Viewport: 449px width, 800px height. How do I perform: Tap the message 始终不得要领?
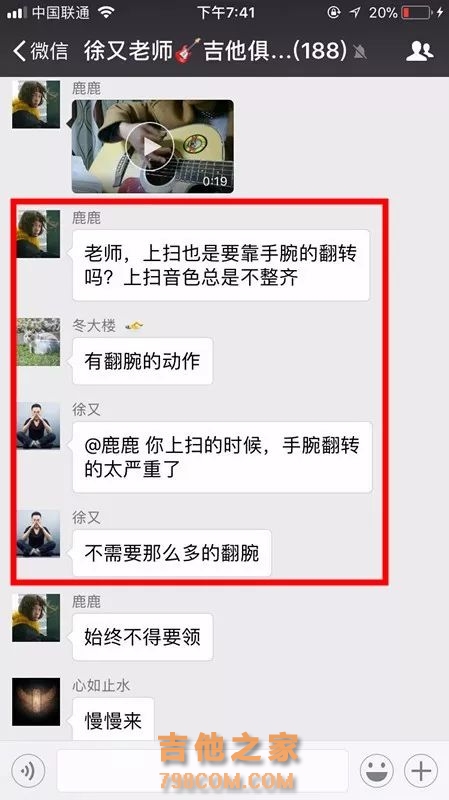pyautogui.click(x=142, y=637)
